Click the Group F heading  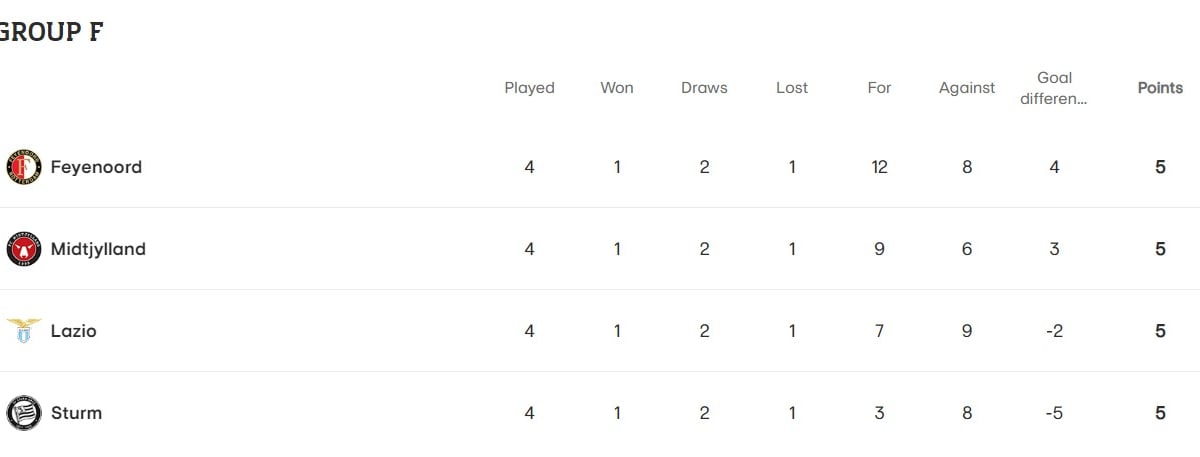pyautogui.click(x=52, y=32)
